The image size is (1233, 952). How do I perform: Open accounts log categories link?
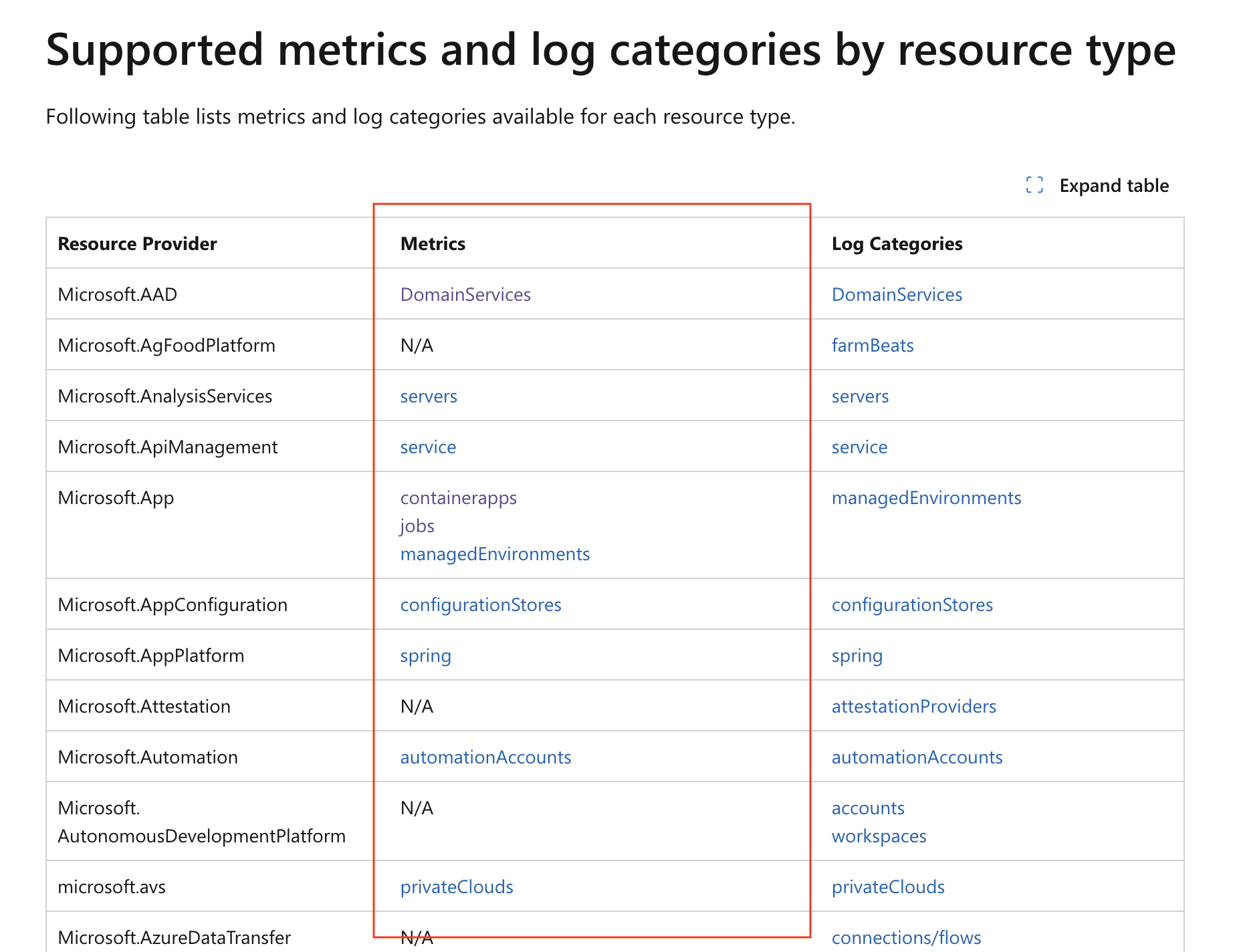pyautogui.click(x=867, y=808)
